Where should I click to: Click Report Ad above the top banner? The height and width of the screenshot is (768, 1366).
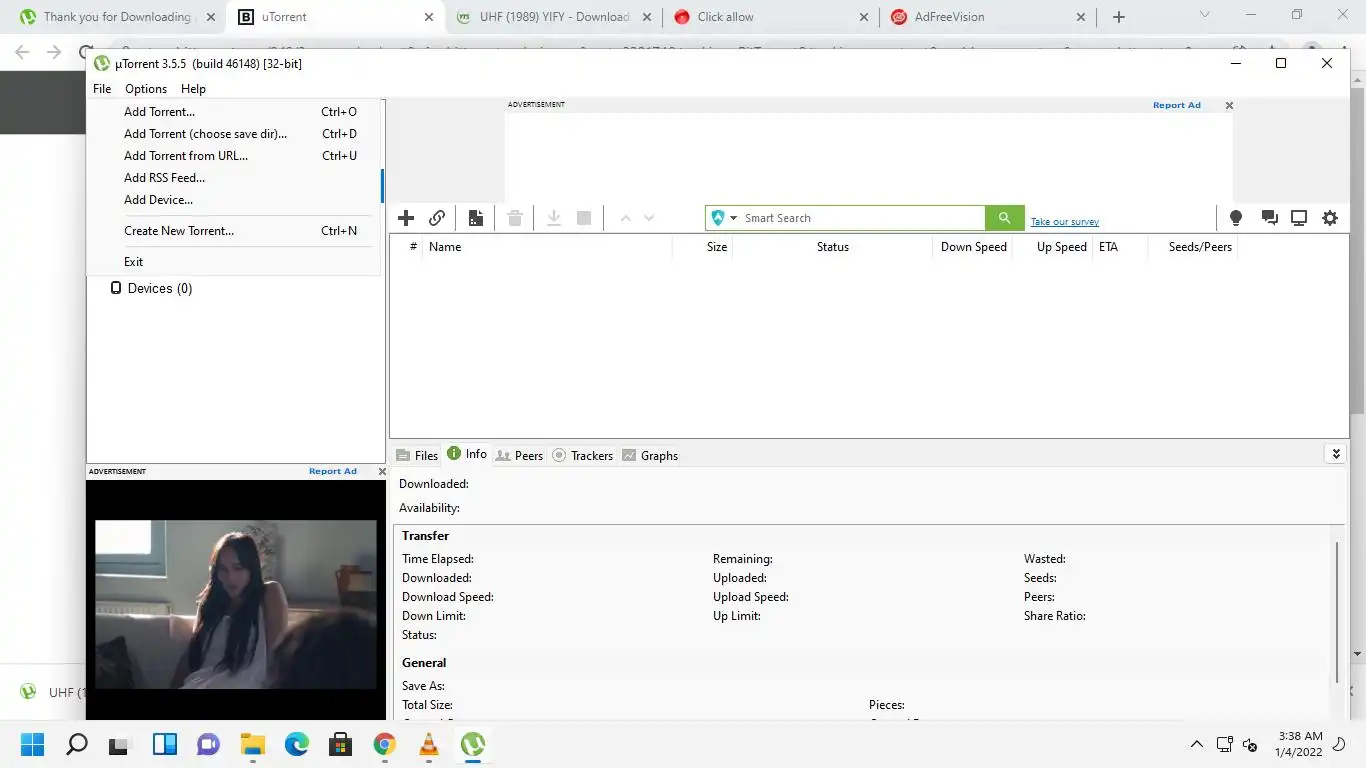[1177, 105]
